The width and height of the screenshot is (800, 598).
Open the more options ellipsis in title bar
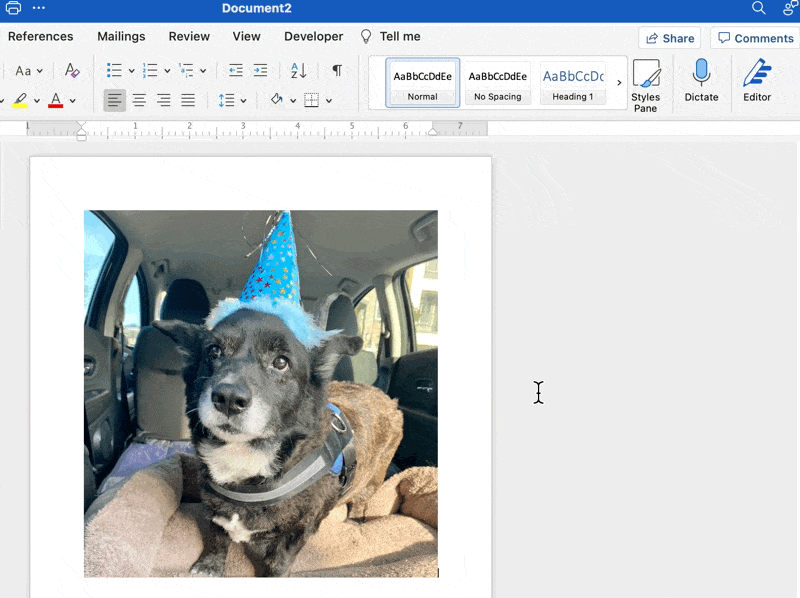point(39,8)
